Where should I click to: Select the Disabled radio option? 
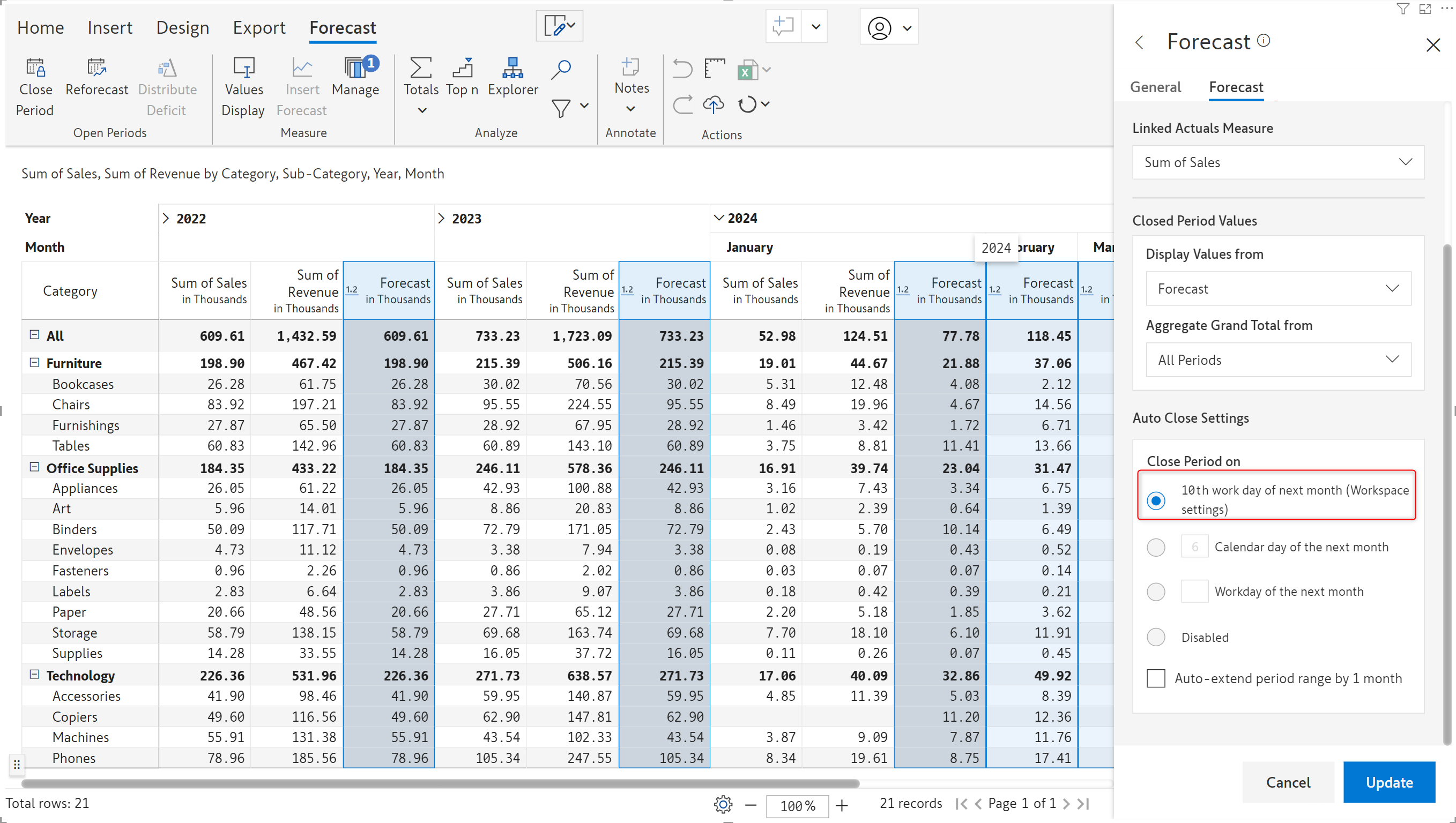click(x=1156, y=637)
